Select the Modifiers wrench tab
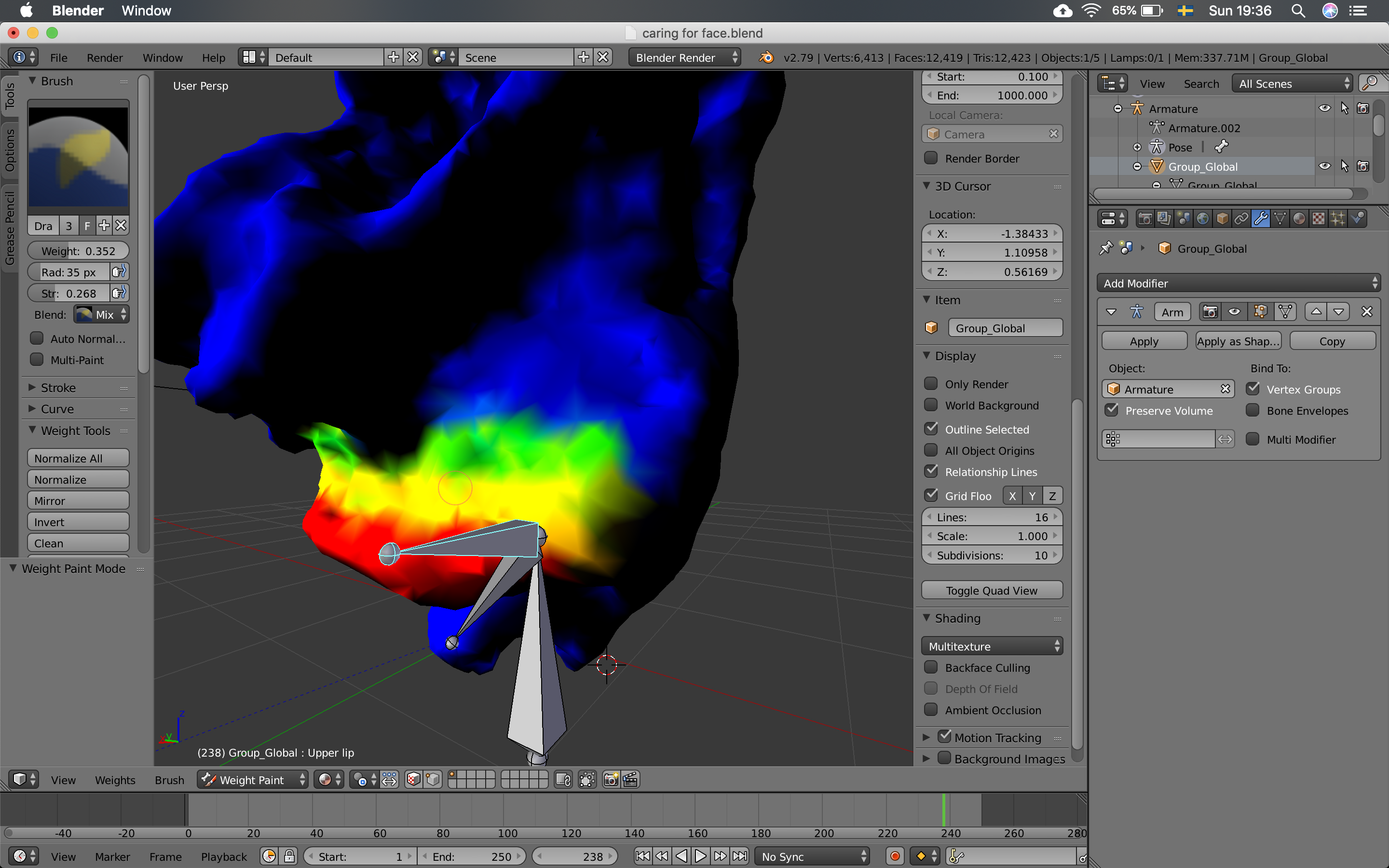The height and width of the screenshot is (868, 1389). coord(1260,219)
